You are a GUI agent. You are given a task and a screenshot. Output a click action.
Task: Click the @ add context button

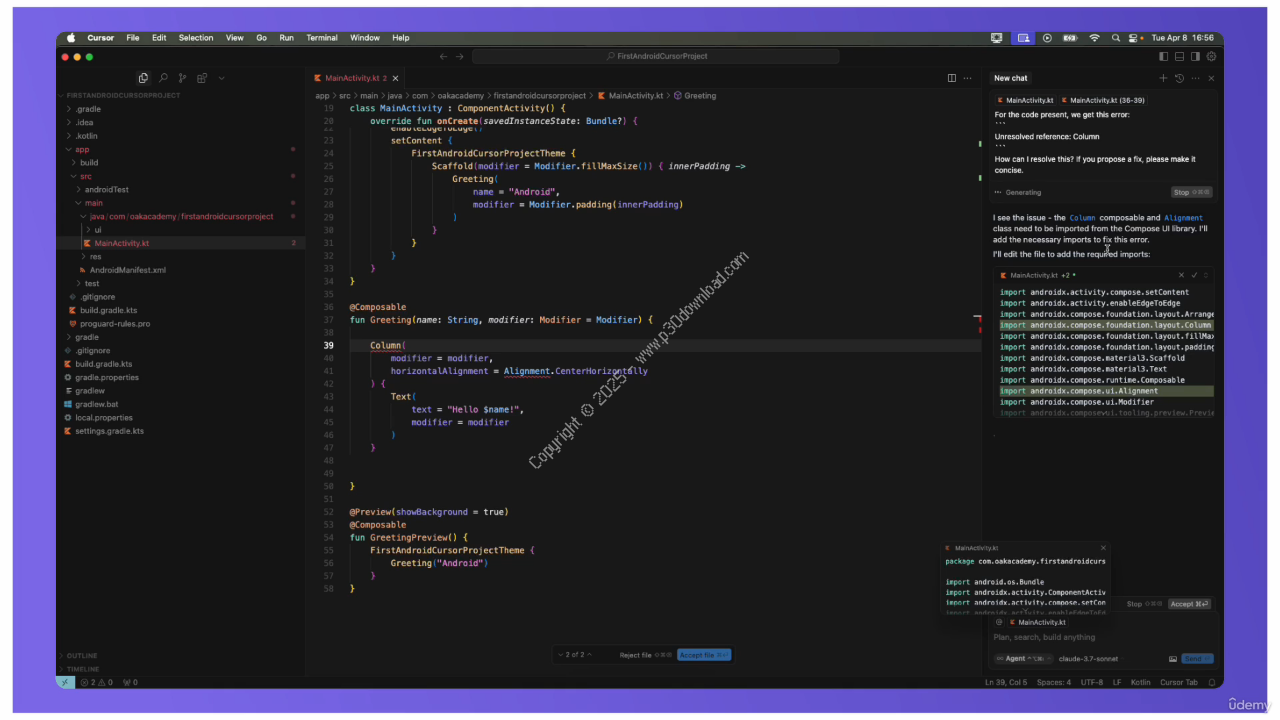pos(998,622)
